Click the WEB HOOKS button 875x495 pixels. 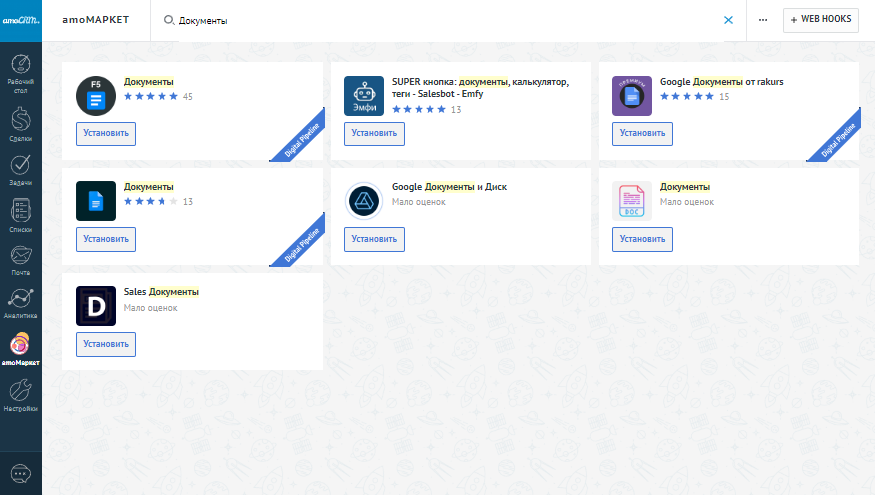(820, 20)
